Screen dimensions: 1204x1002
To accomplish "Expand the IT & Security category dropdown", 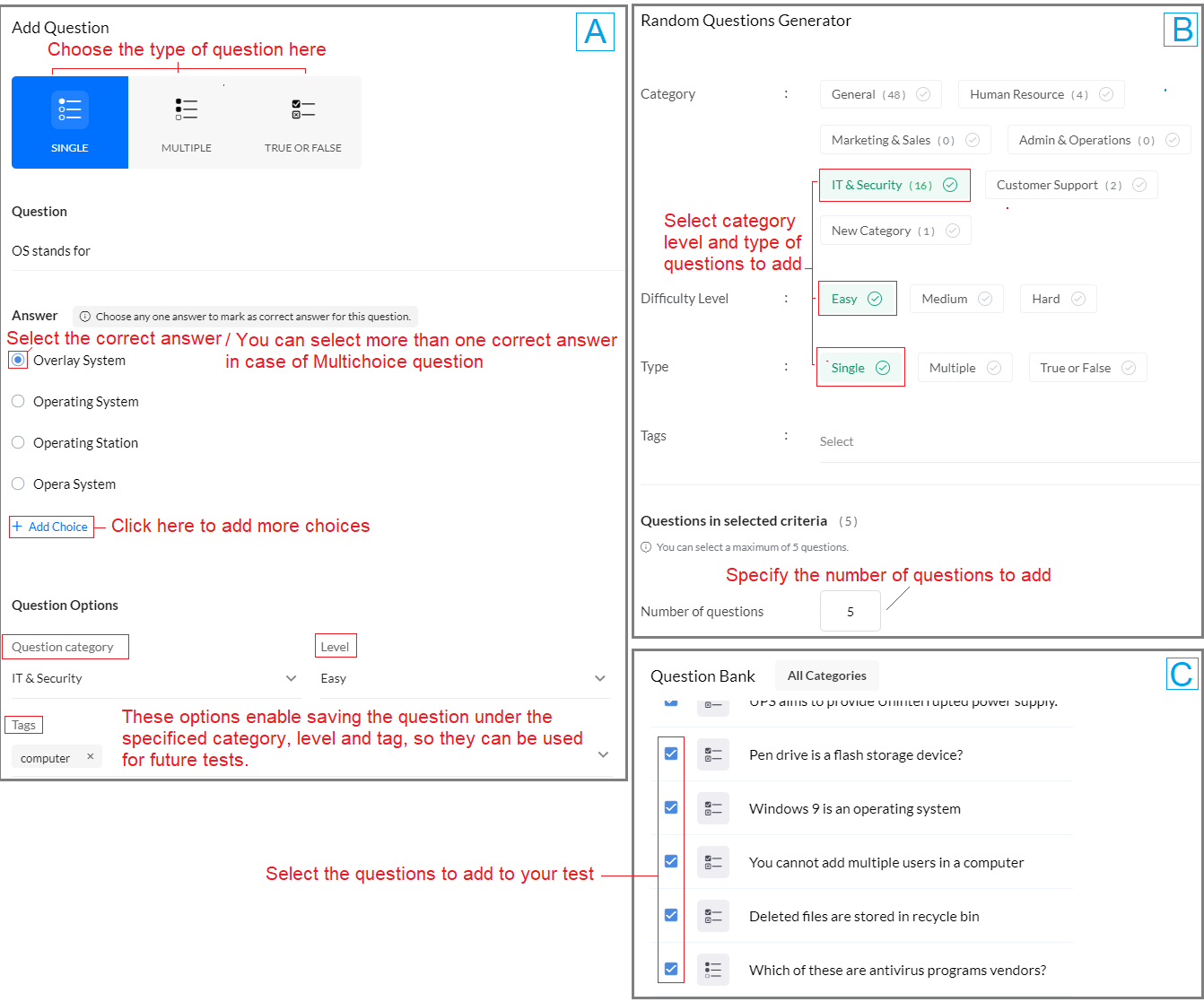I will click(x=290, y=678).
